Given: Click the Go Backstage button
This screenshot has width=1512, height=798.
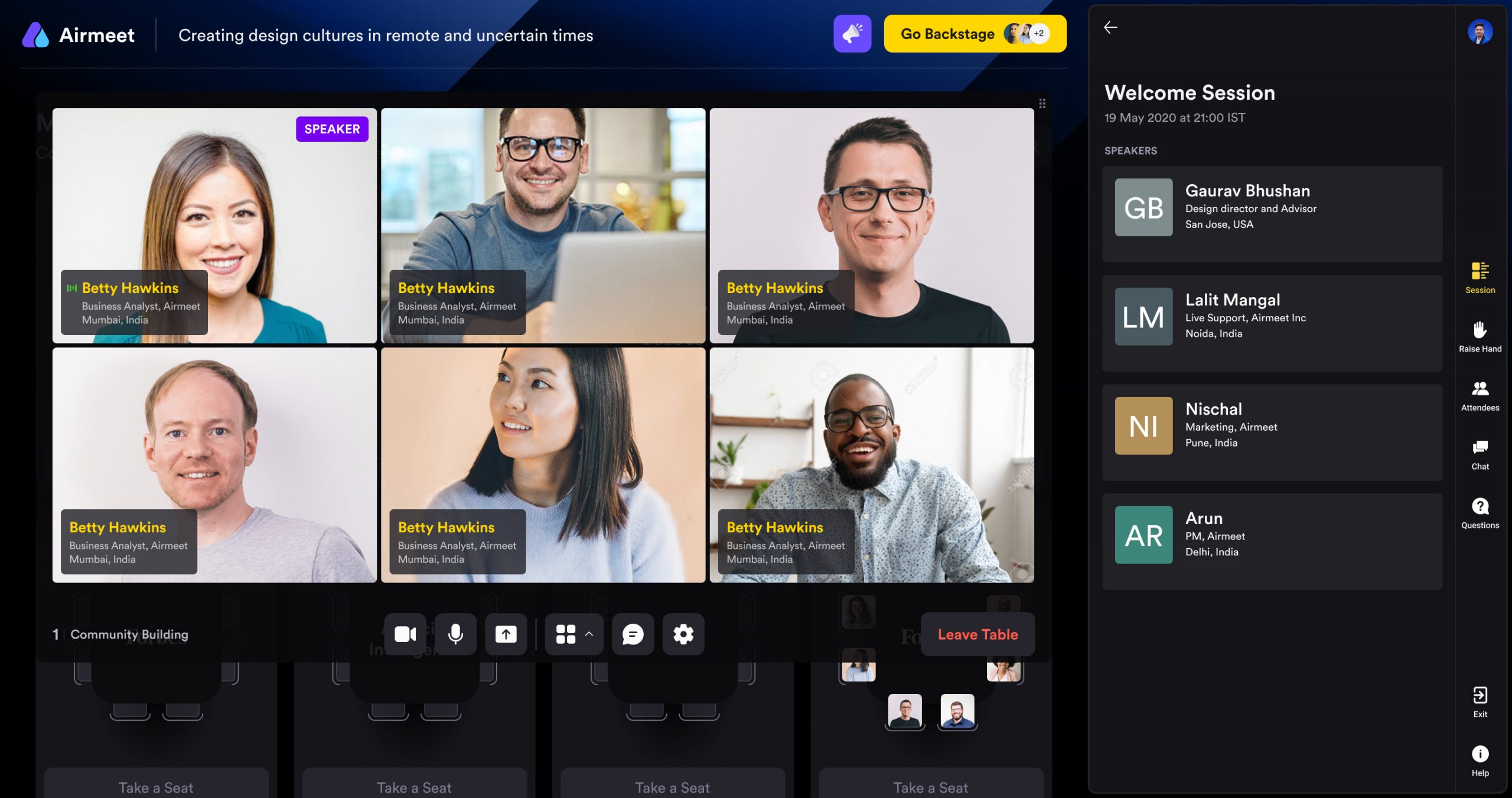Looking at the screenshot, I should pyautogui.click(x=975, y=34).
